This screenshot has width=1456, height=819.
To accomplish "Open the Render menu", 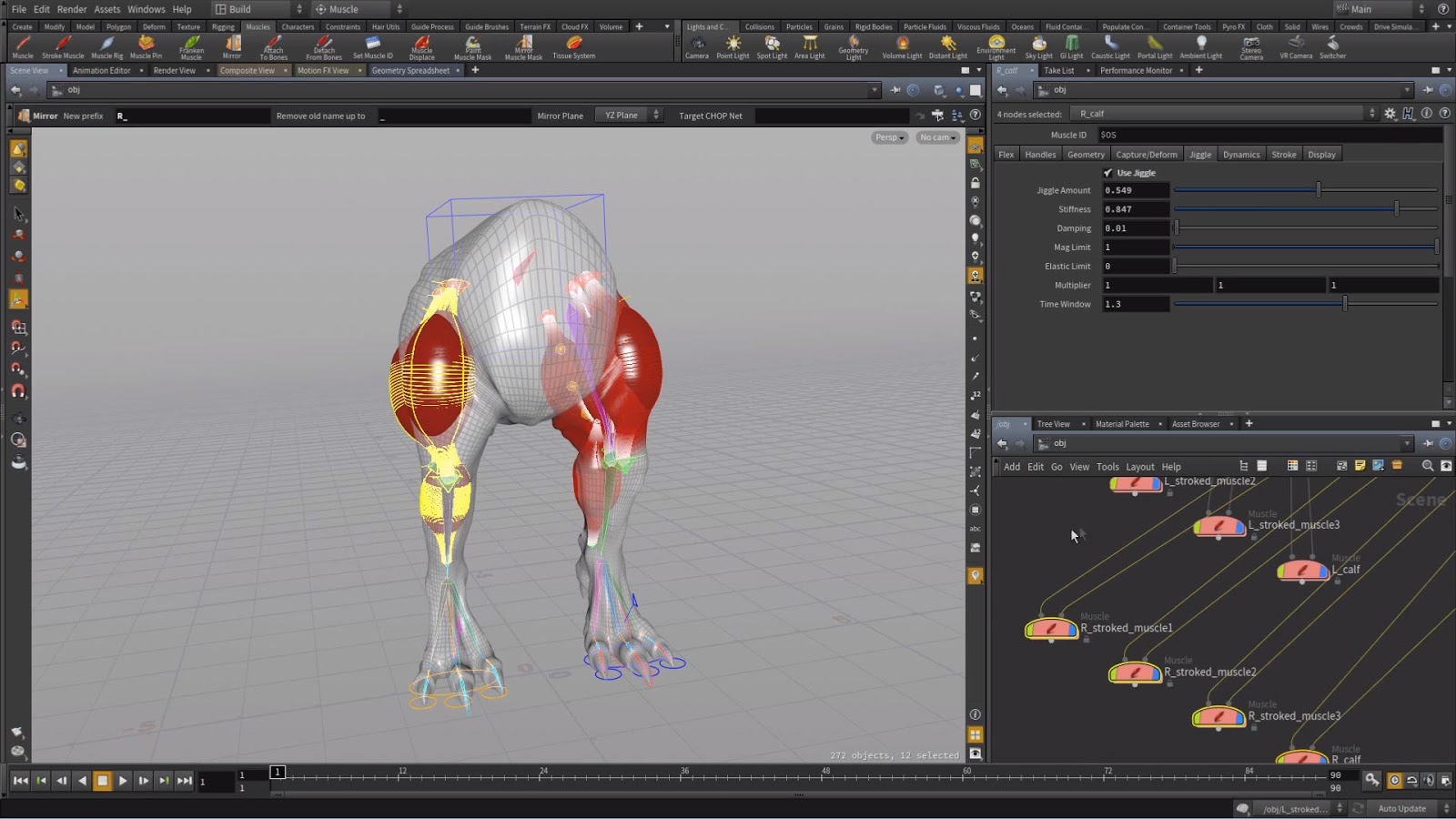I will 72,8.
